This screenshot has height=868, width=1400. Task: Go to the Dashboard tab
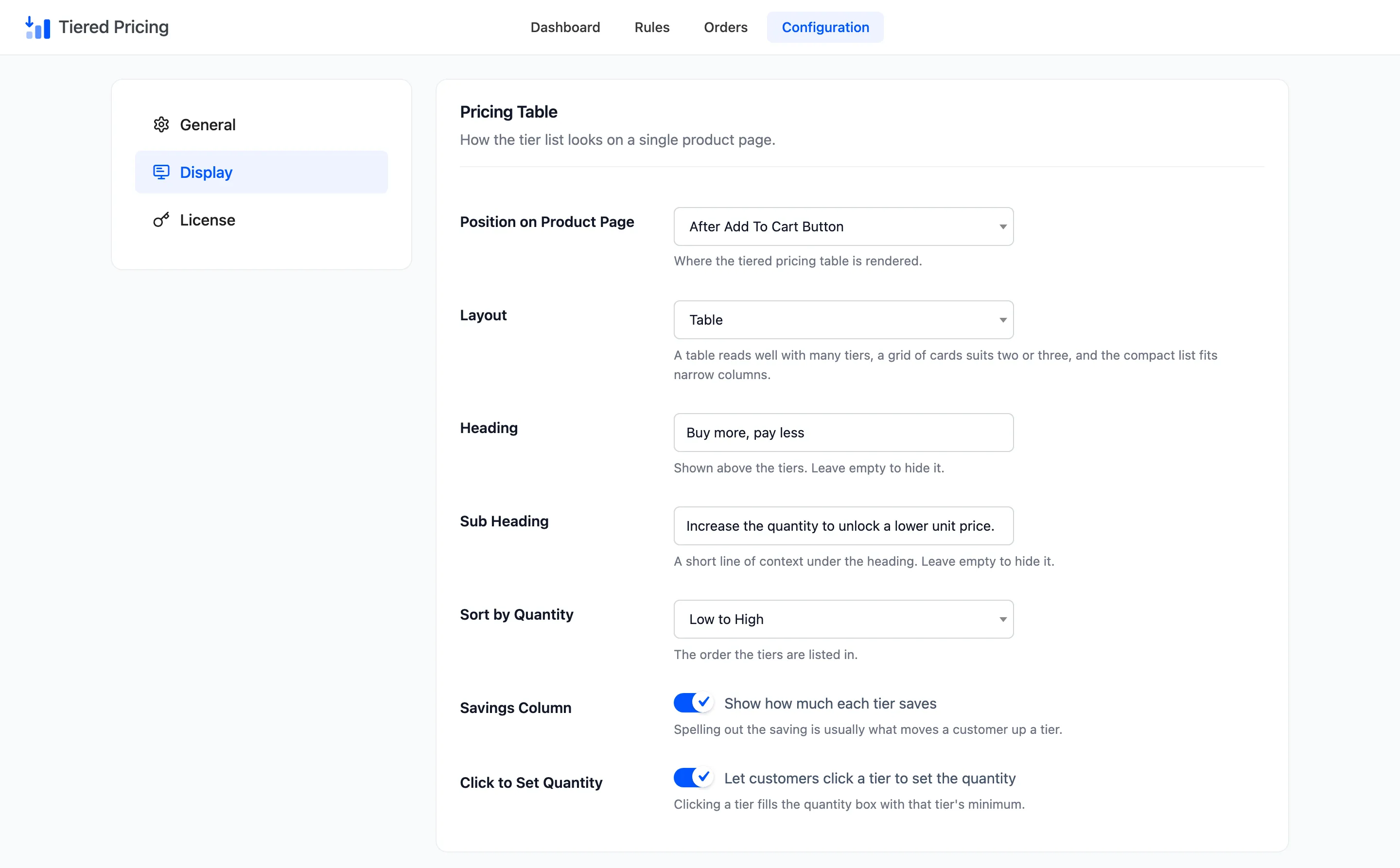point(565,27)
